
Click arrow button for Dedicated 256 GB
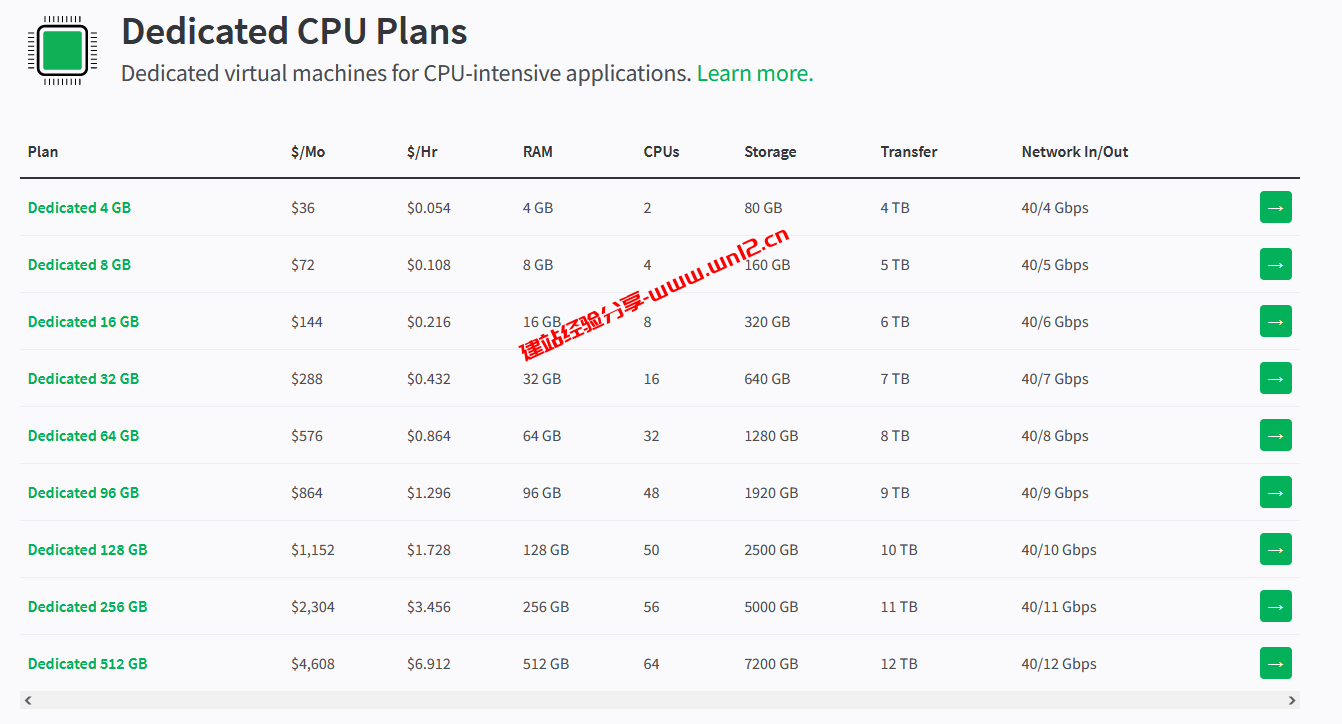point(1275,606)
